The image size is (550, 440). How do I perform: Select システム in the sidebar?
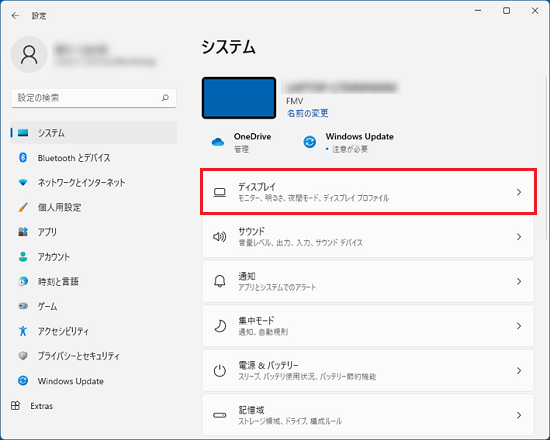pos(94,133)
